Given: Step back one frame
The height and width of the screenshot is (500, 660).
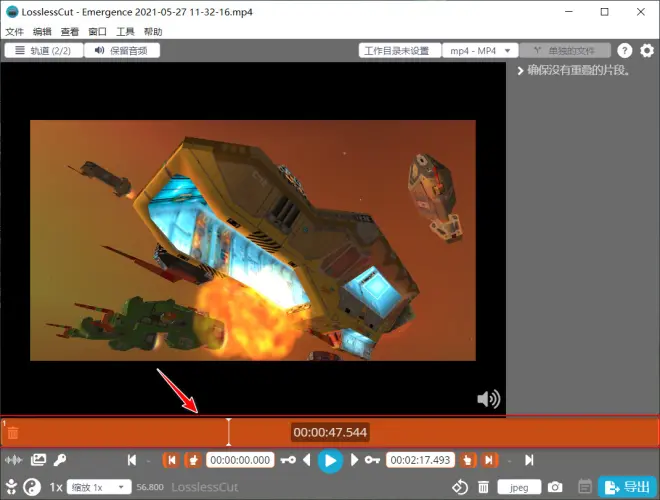Looking at the screenshot, I should tap(307, 460).
